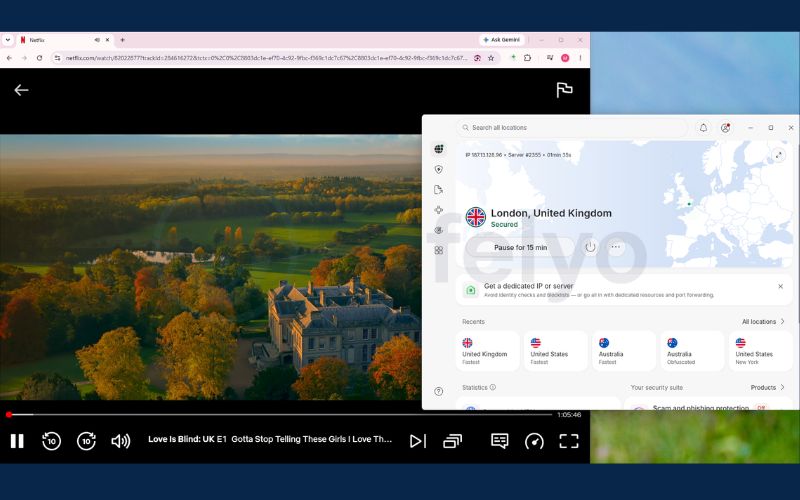Screen dimensions: 800x500
Task: Reload the Netflix page in Chrome
Action: click(39, 58)
